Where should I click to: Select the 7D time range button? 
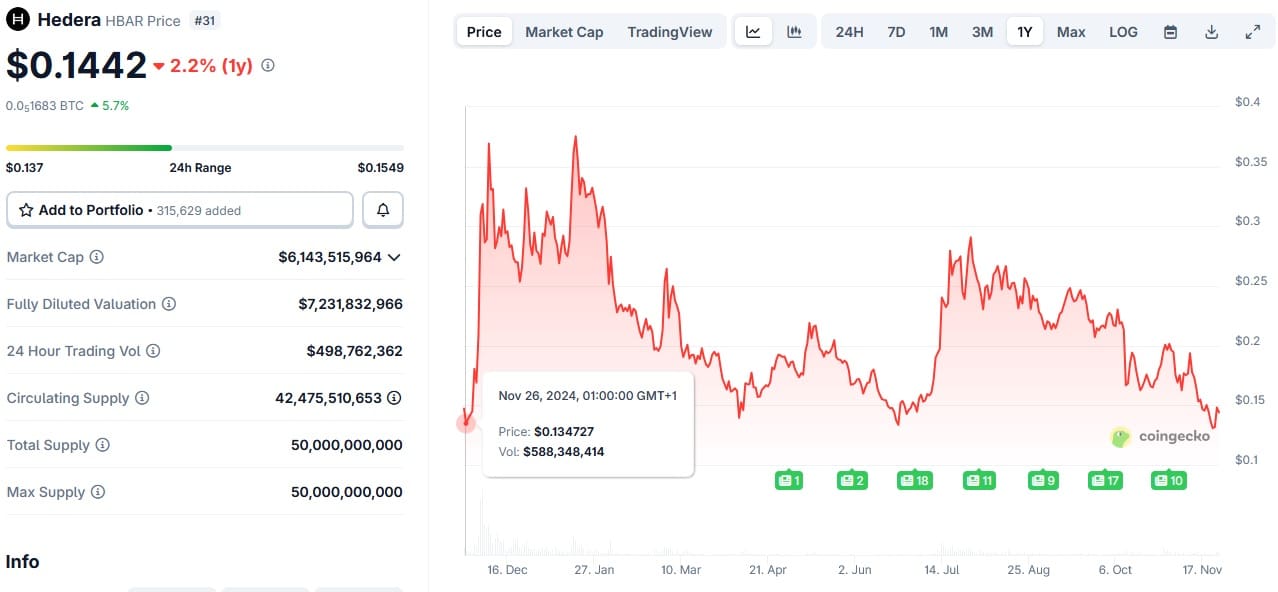tap(896, 32)
